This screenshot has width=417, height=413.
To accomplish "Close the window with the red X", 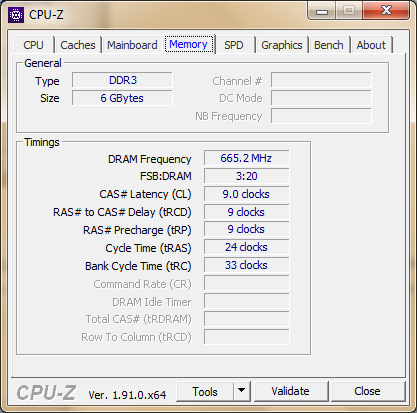I will coord(386,11).
